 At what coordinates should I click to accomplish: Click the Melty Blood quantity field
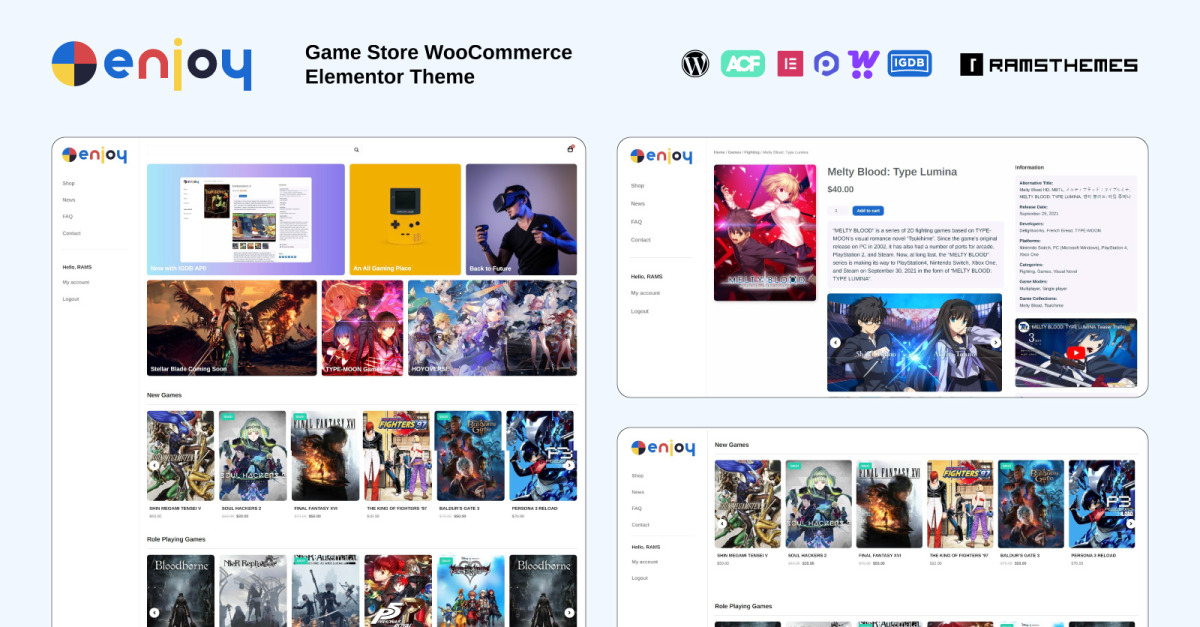pos(836,211)
